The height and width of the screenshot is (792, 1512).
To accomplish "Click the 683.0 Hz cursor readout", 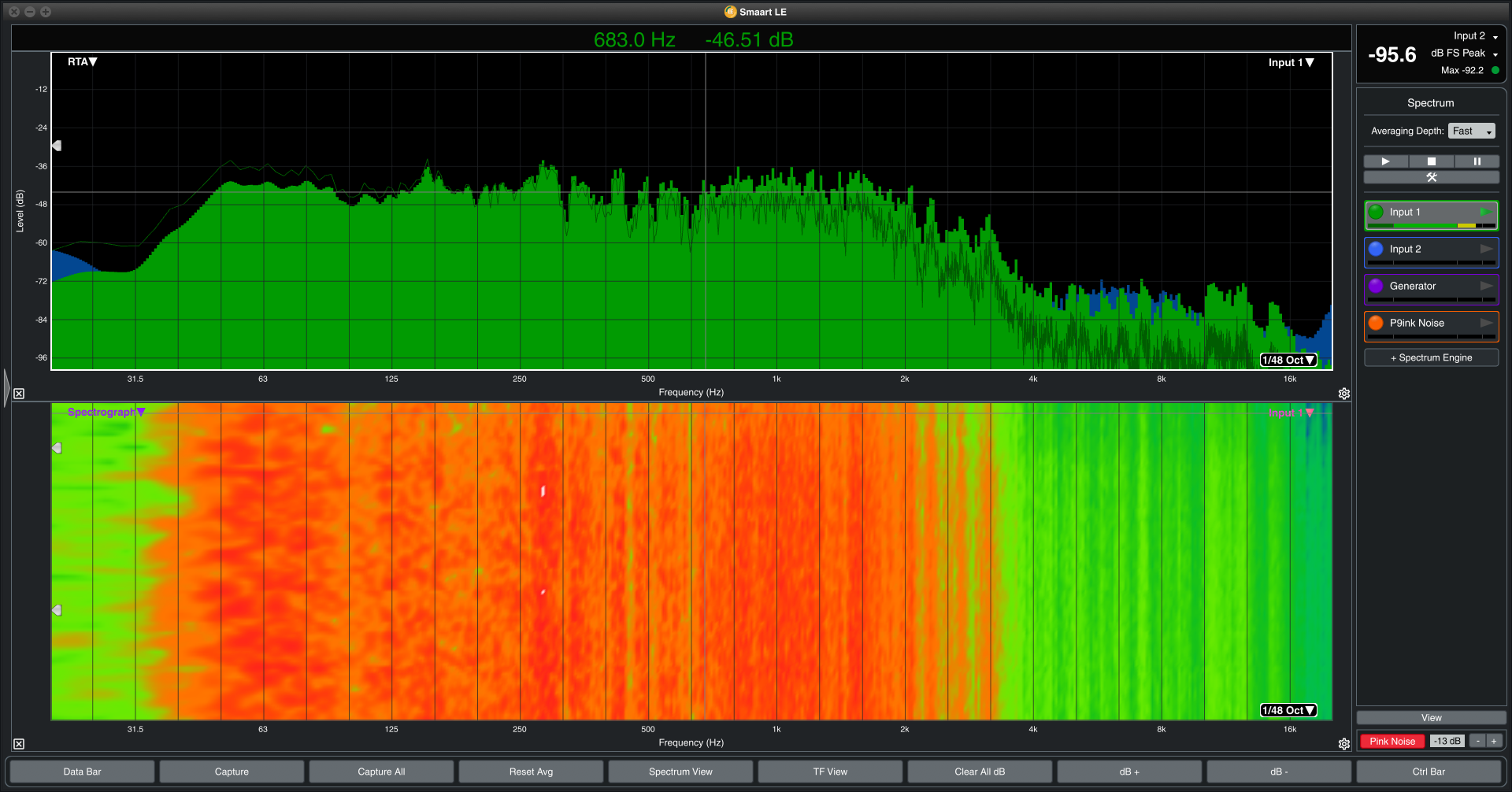I will click(635, 39).
